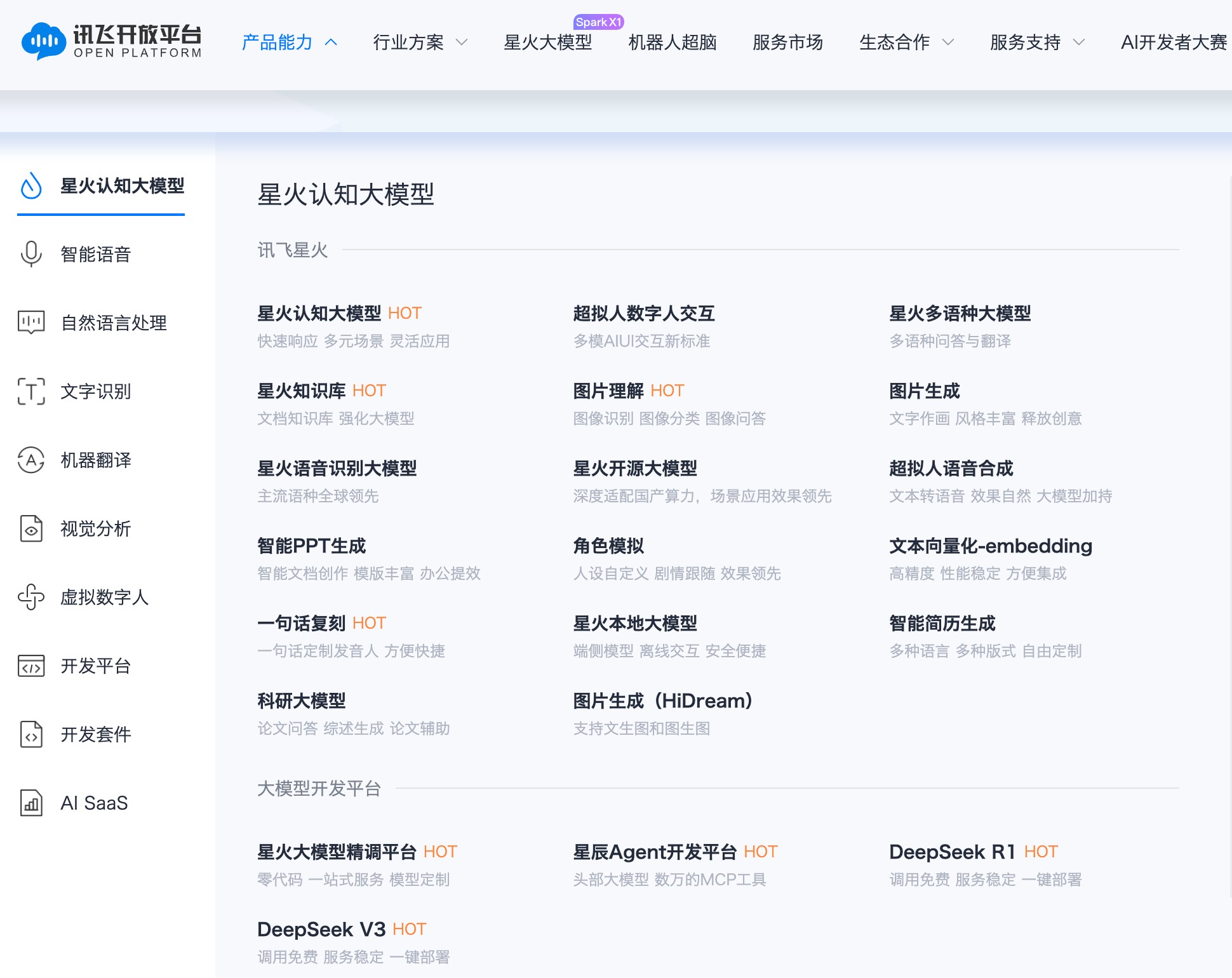Open 服务支持 in the top navigation

tap(1026, 43)
